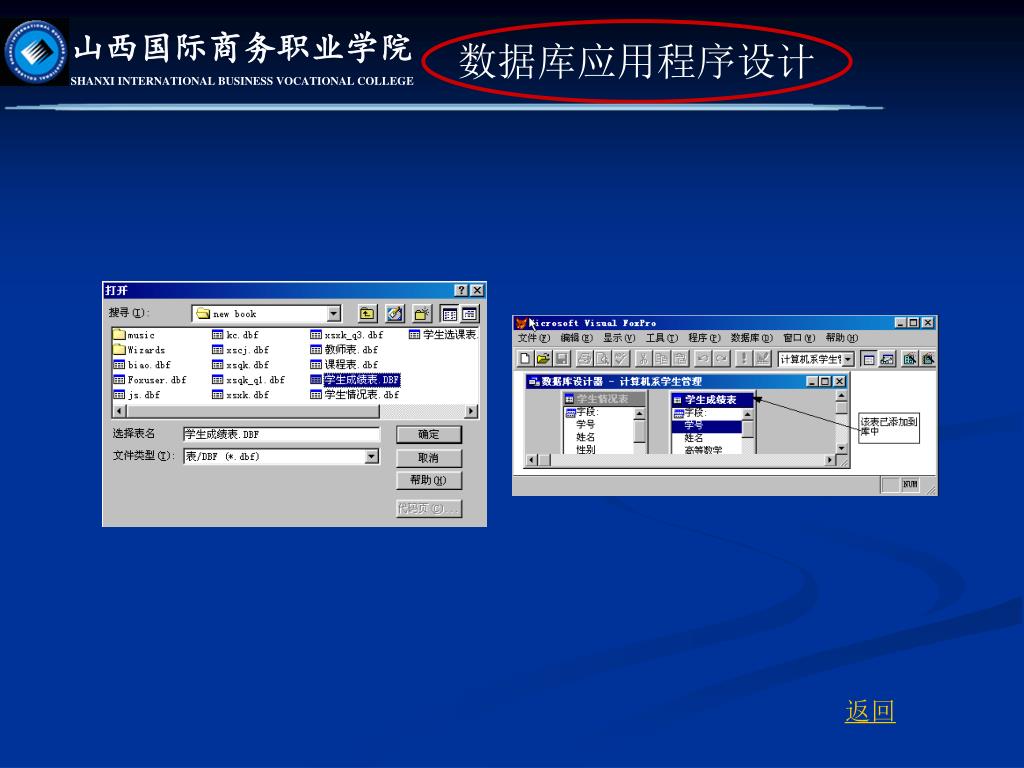Viewport: 1024px width, 768px height.
Task: Create new folder in Open dialog
Action: (x=422, y=314)
